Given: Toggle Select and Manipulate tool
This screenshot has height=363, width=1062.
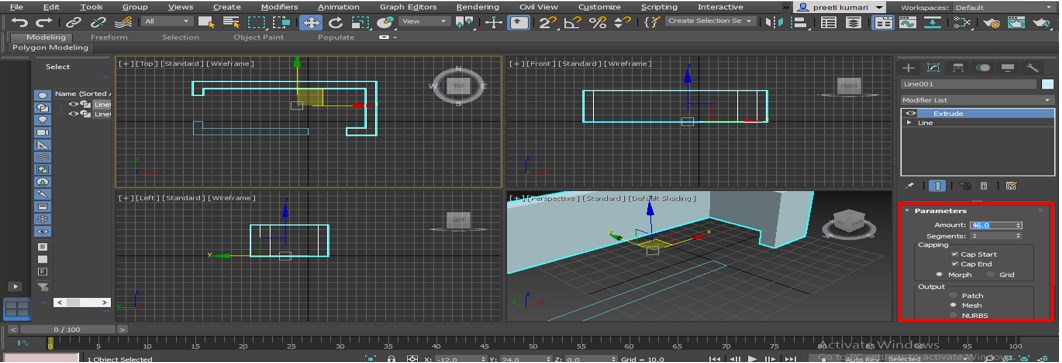Looking at the screenshot, I should coord(494,22).
